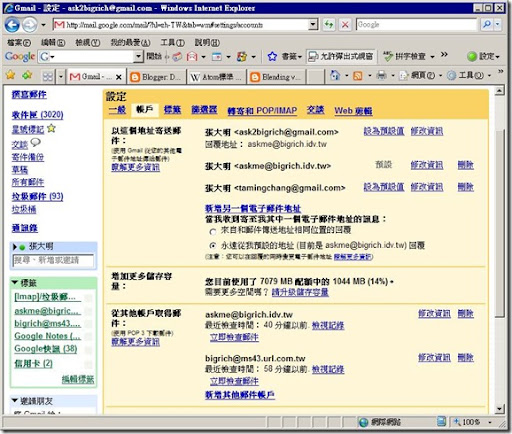Click the Print icon
This screenshot has height=434, width=512.
(381, 76)
